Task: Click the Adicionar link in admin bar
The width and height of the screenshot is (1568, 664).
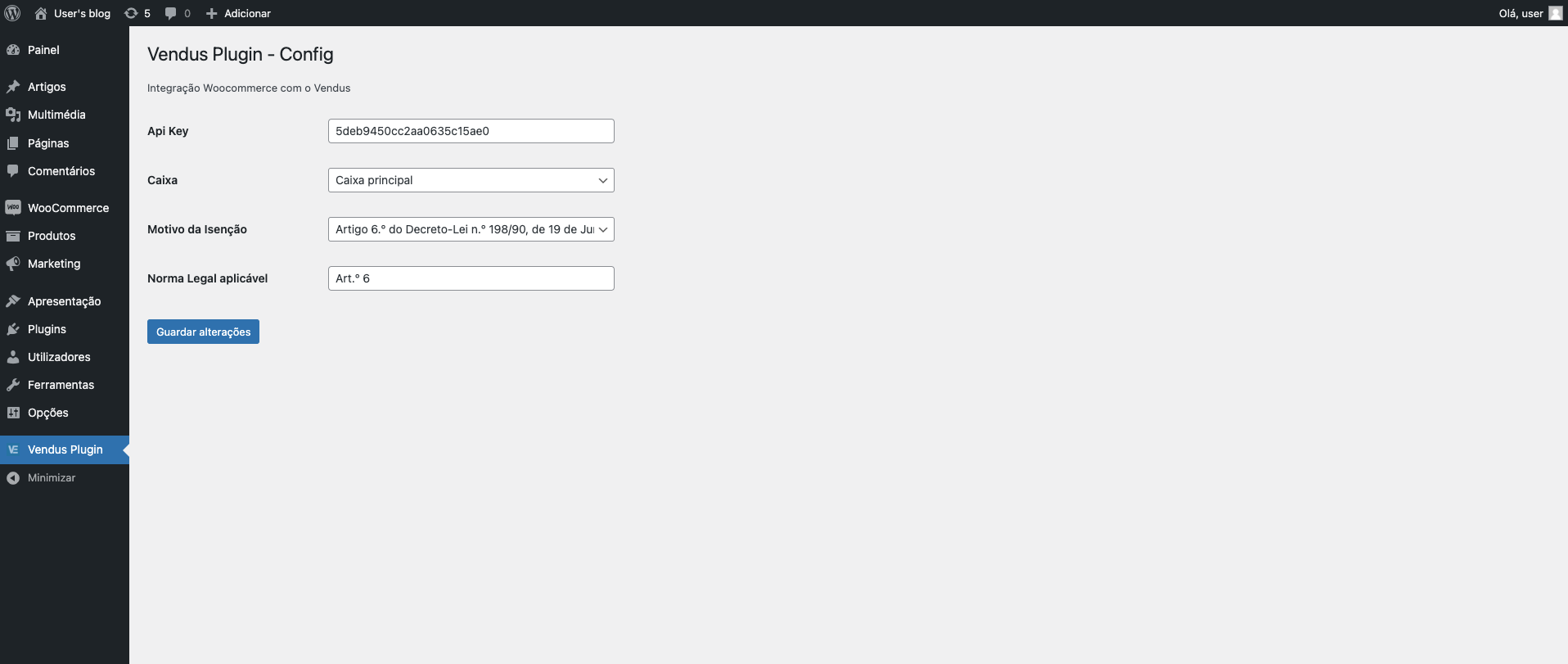Action: click(x=247, y=13)
